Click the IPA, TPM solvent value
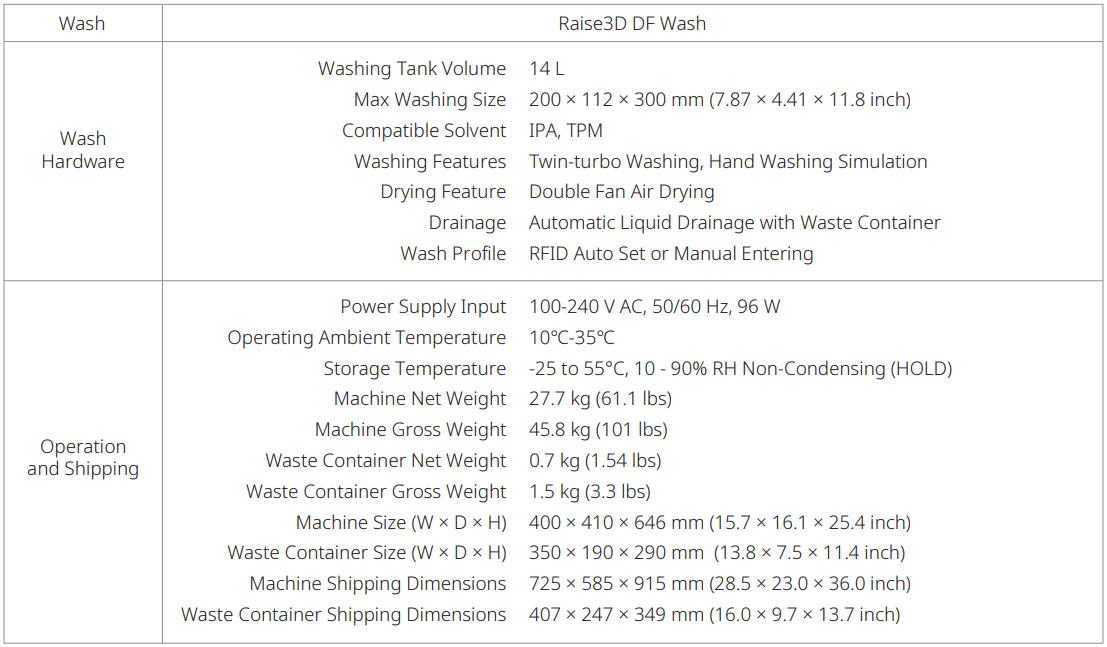The width and height of the screenshot is (1107, 647). (x=565, y=131)
